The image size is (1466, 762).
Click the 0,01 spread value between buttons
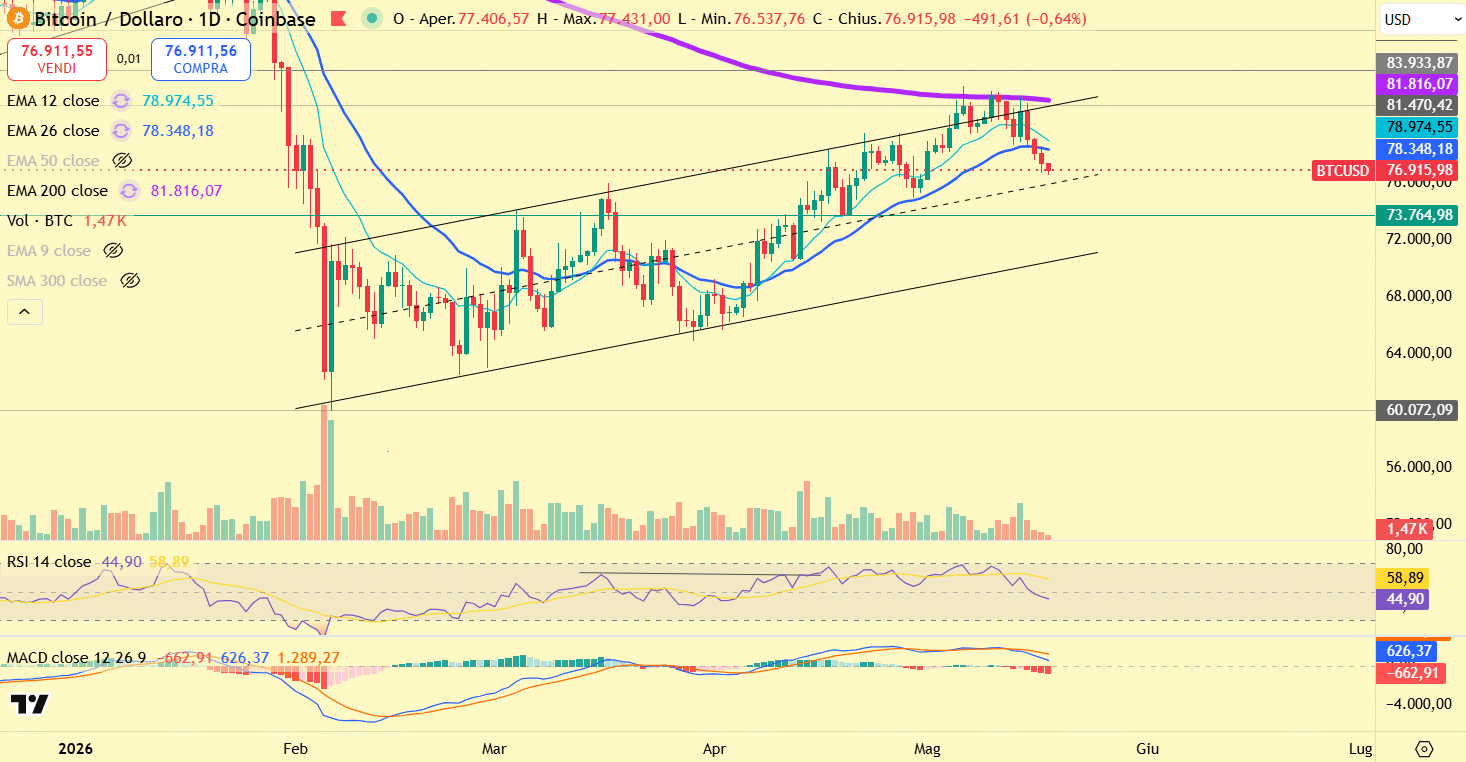[128, 59]
